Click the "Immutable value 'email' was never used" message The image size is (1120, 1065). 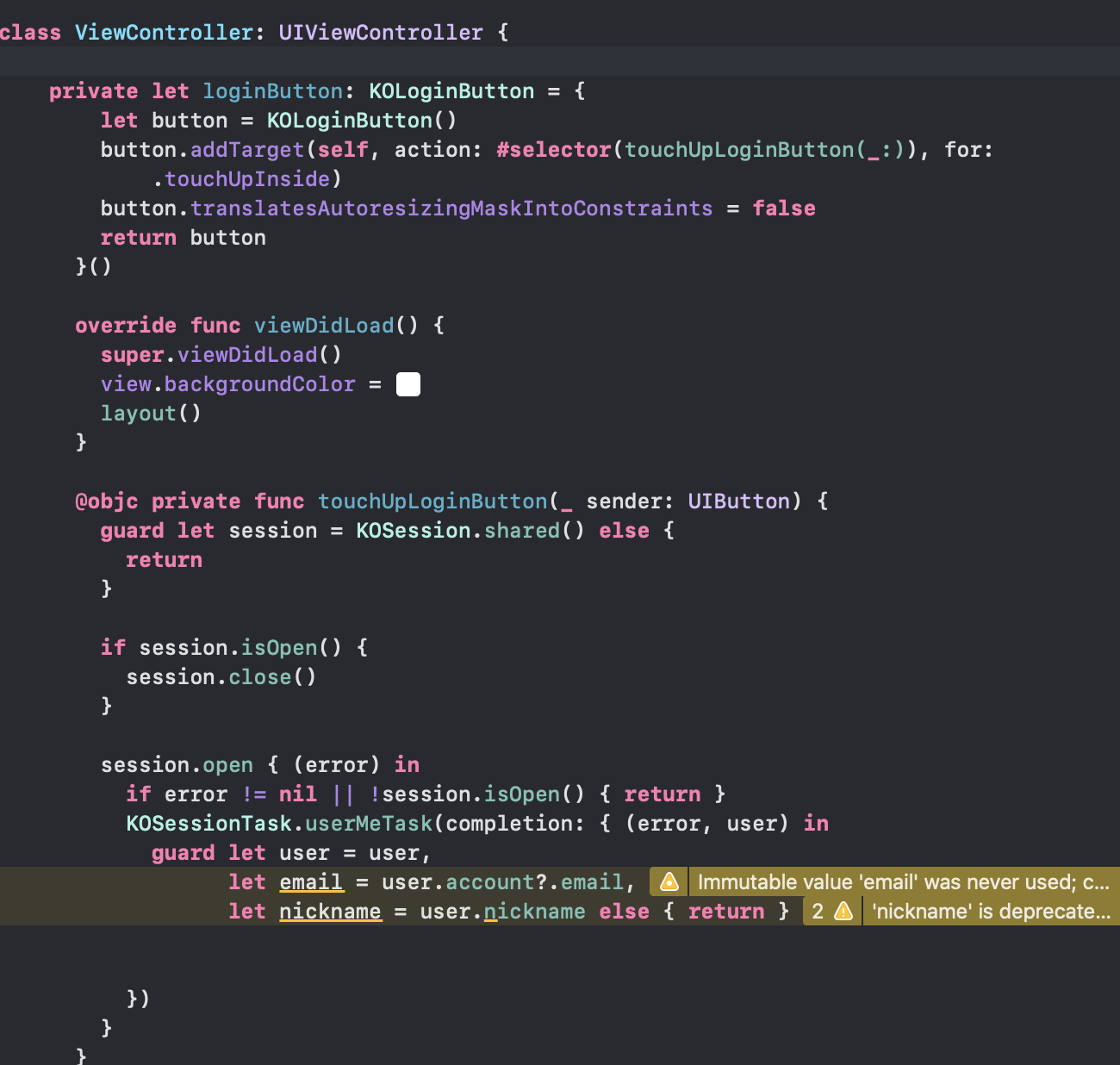[903, 882]
